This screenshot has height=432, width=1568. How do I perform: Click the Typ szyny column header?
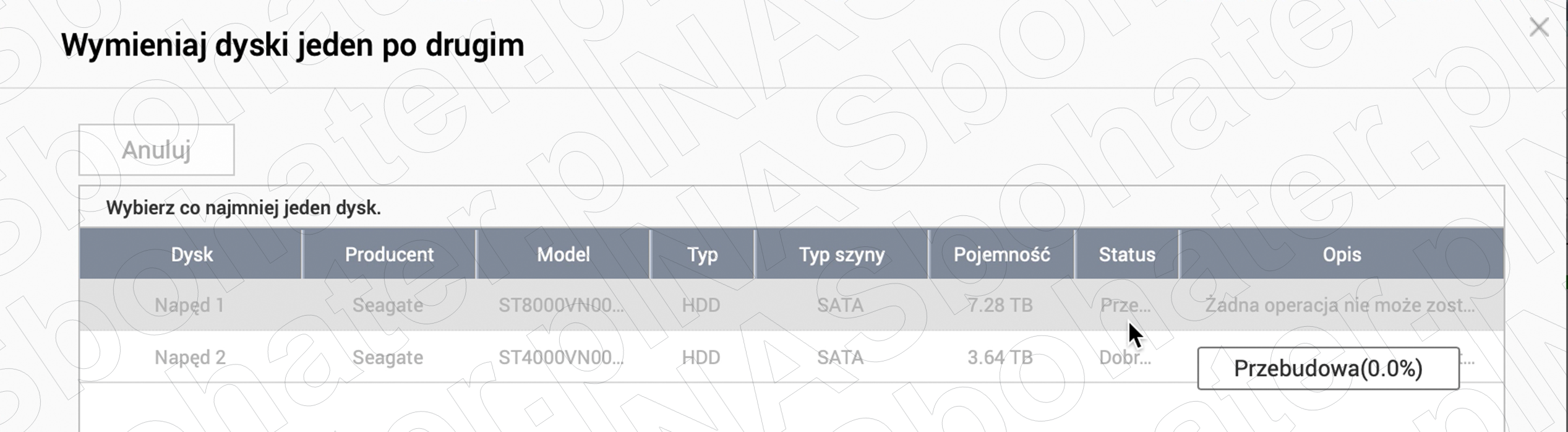[841, 254]
